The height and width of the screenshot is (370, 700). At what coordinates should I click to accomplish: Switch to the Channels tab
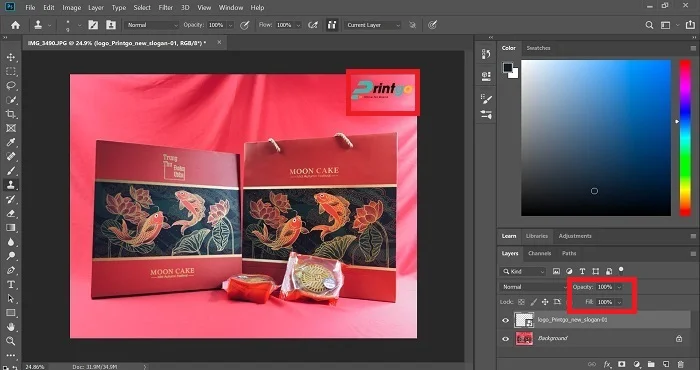coord(539,253)
